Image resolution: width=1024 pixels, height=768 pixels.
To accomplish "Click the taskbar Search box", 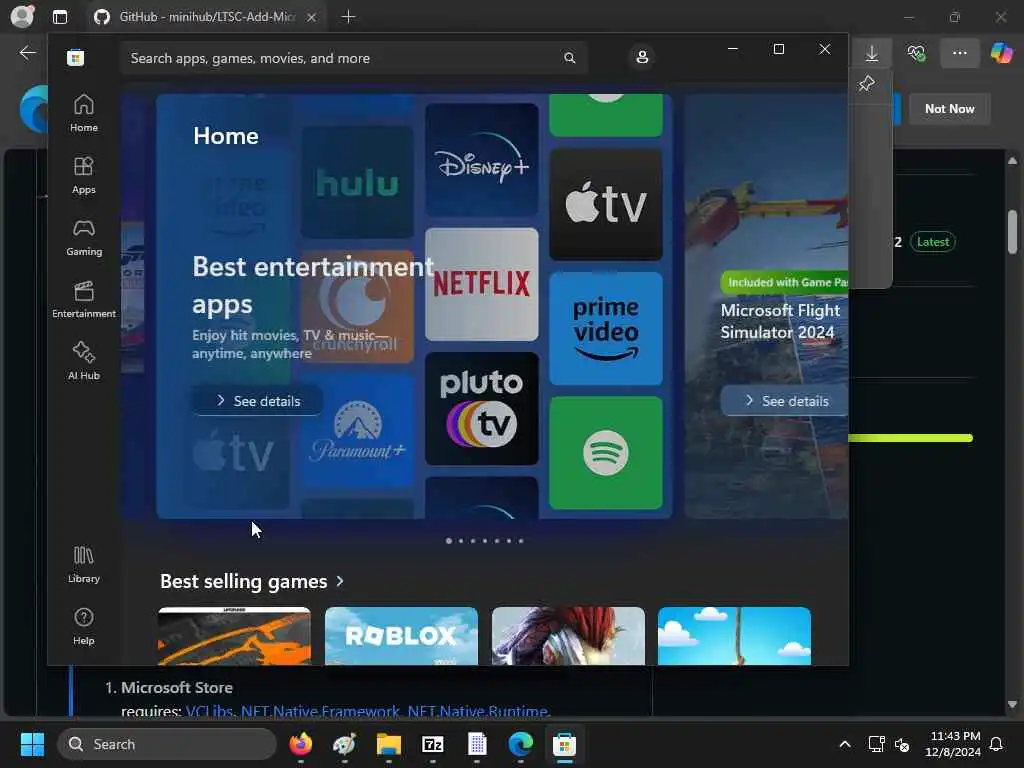I will click(167, 744).
